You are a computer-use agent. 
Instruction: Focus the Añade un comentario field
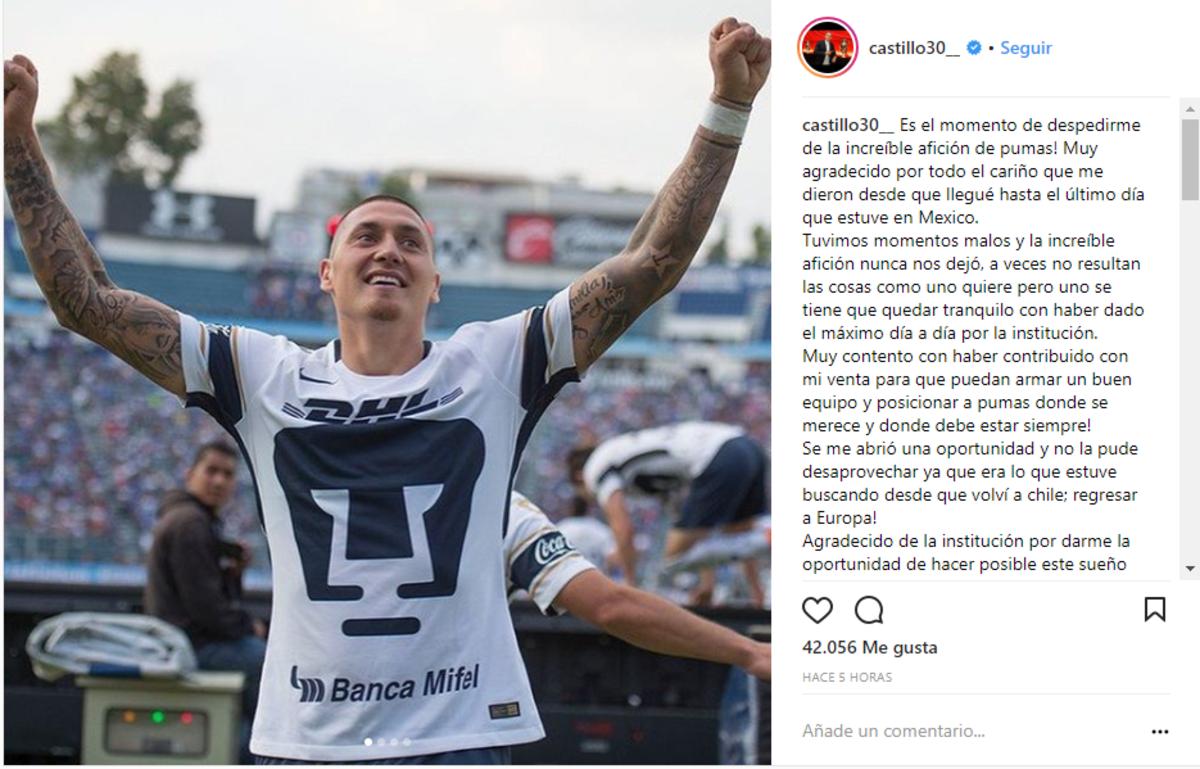pos(970,731)
